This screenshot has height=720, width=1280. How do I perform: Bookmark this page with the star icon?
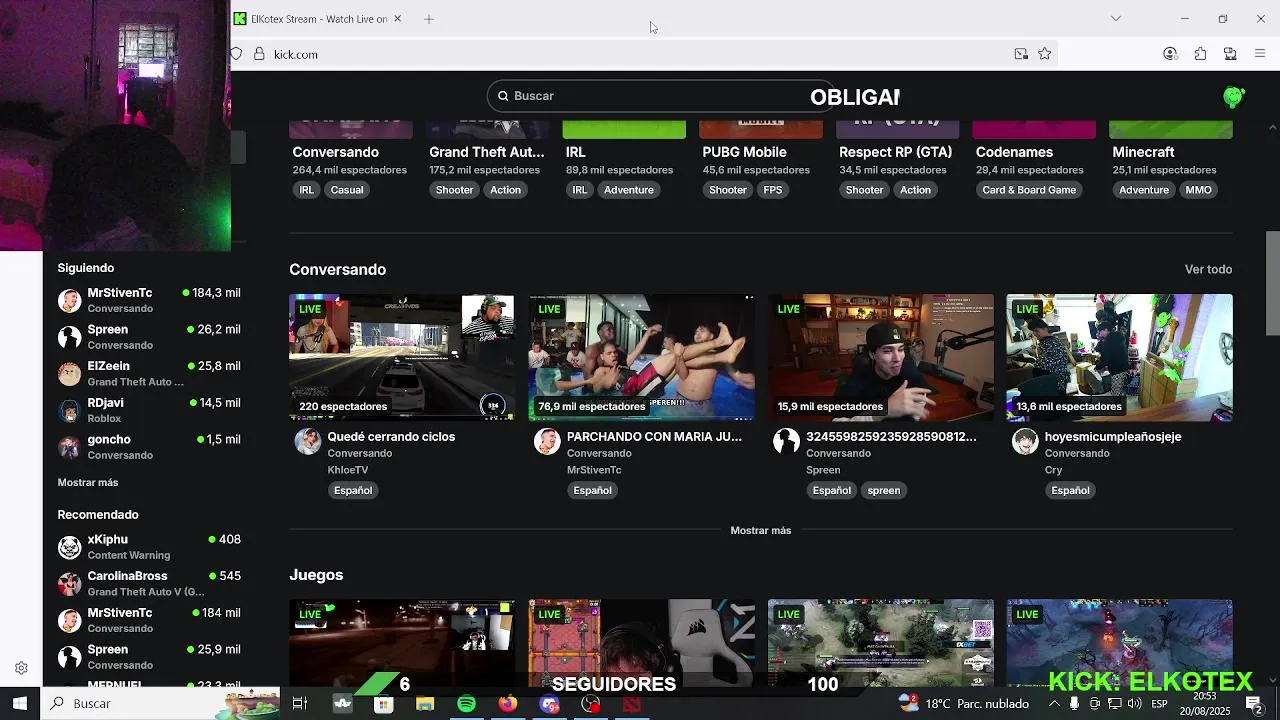pos(1045,54)
